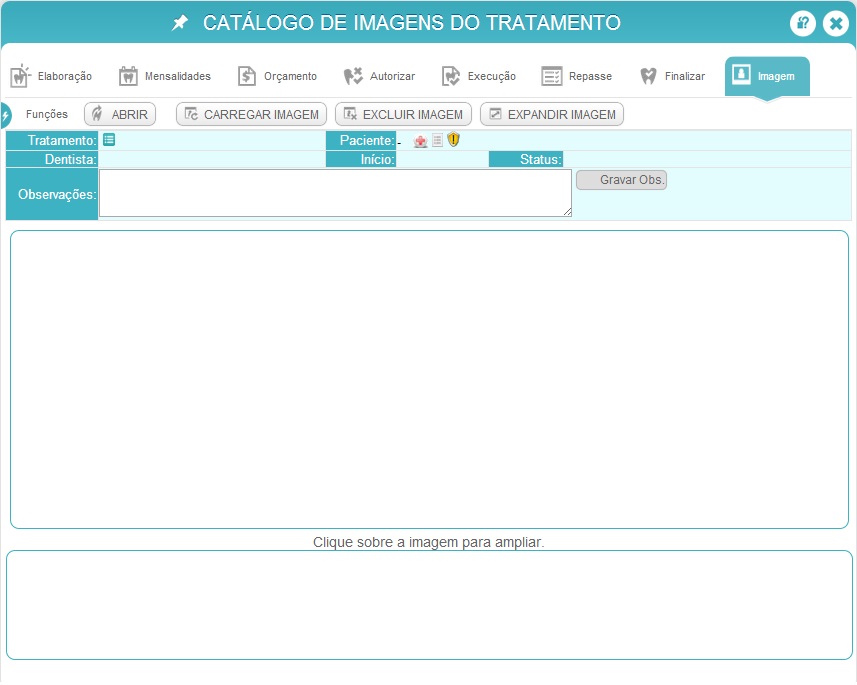Click EXCLUIR IMAGEM button
The width and height of the screenshot is (857, 685).
403,114
